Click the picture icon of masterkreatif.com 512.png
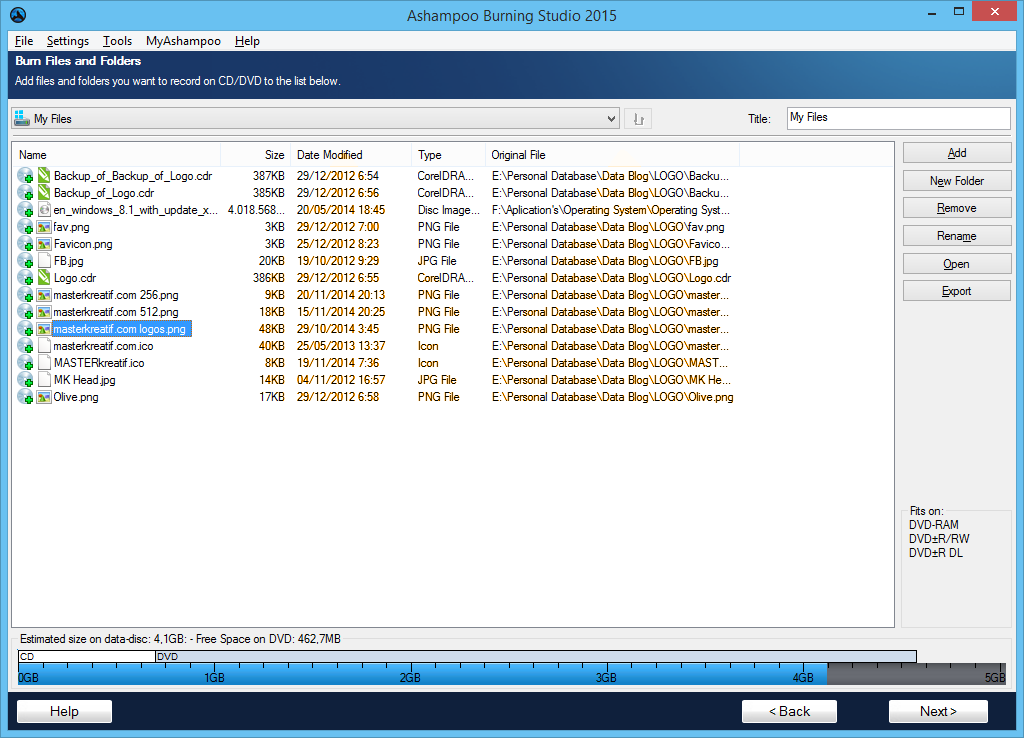Image resolution: width=1024 pixels, height=738 pixels. pos(44,312)
